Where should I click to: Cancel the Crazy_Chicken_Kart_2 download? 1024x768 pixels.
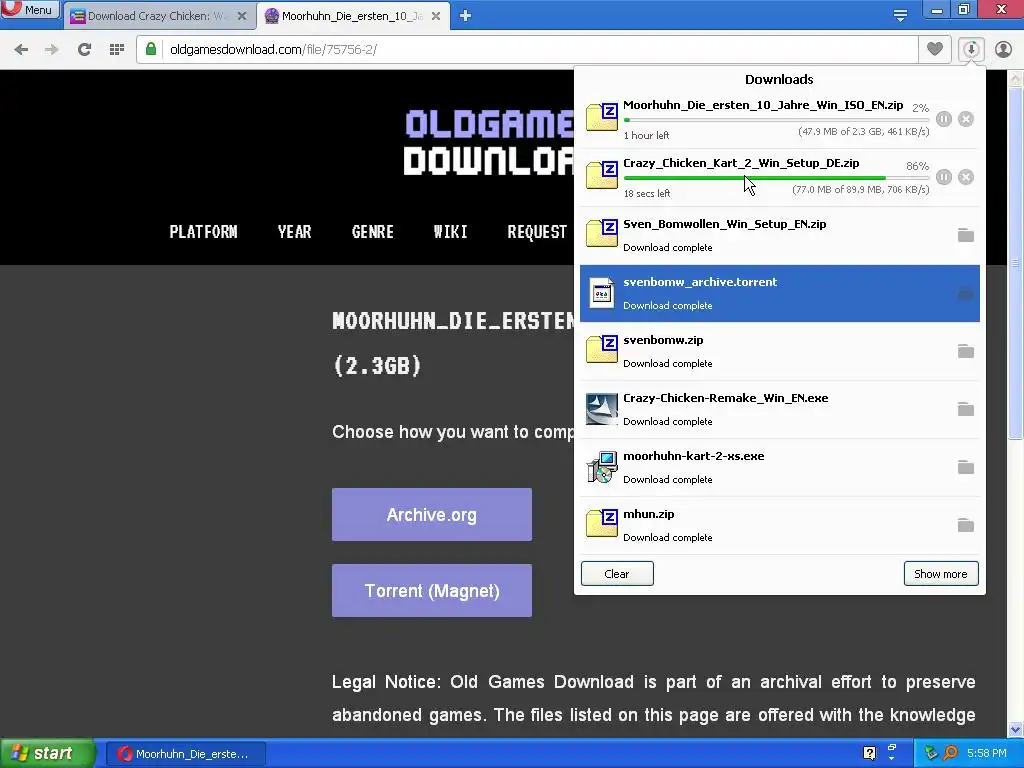[x=966, y=177]
